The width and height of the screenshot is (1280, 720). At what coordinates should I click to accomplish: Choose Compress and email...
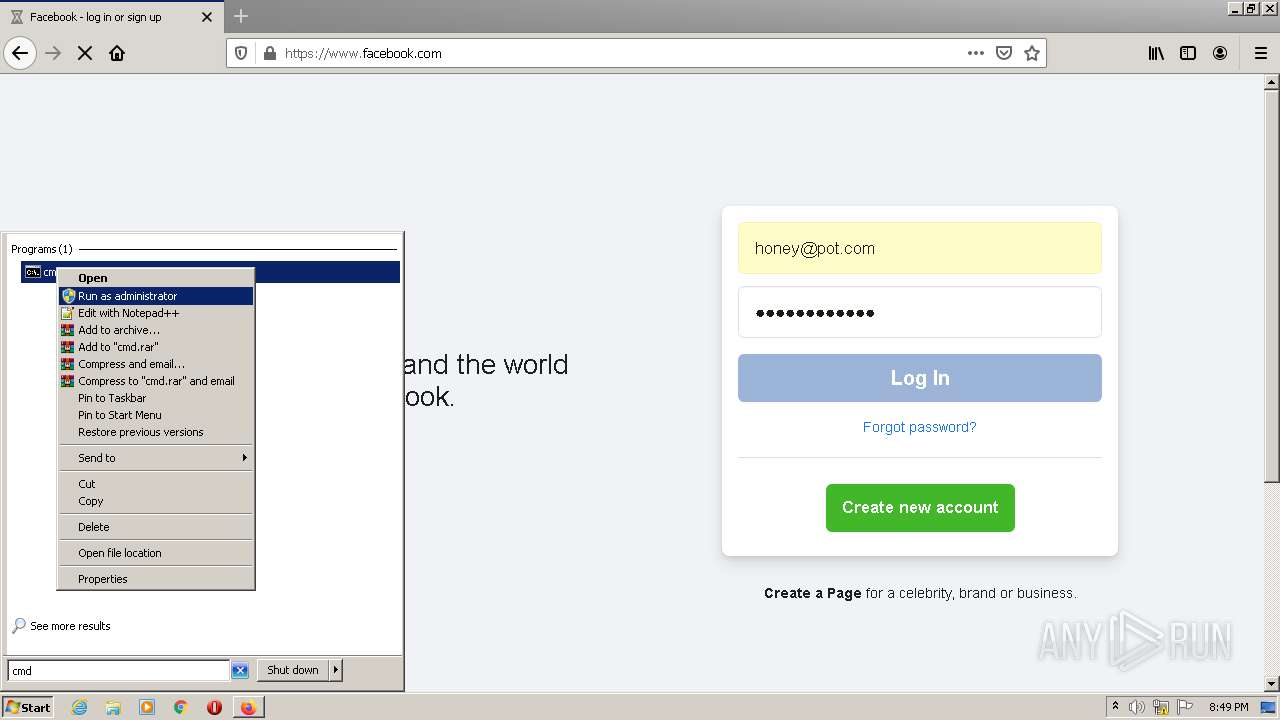[x=155, y=364]
